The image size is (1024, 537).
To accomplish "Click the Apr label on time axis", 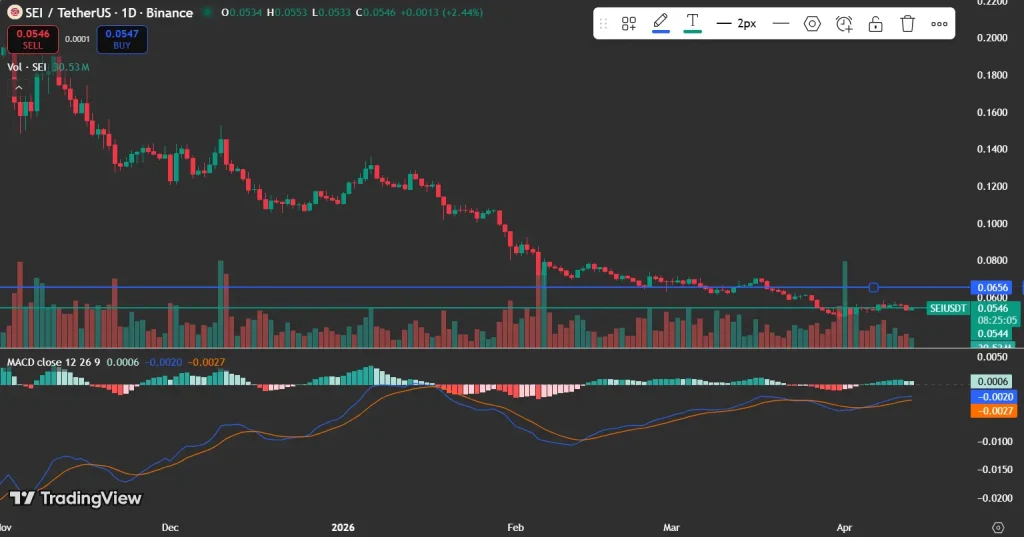I will pos(844,527).
